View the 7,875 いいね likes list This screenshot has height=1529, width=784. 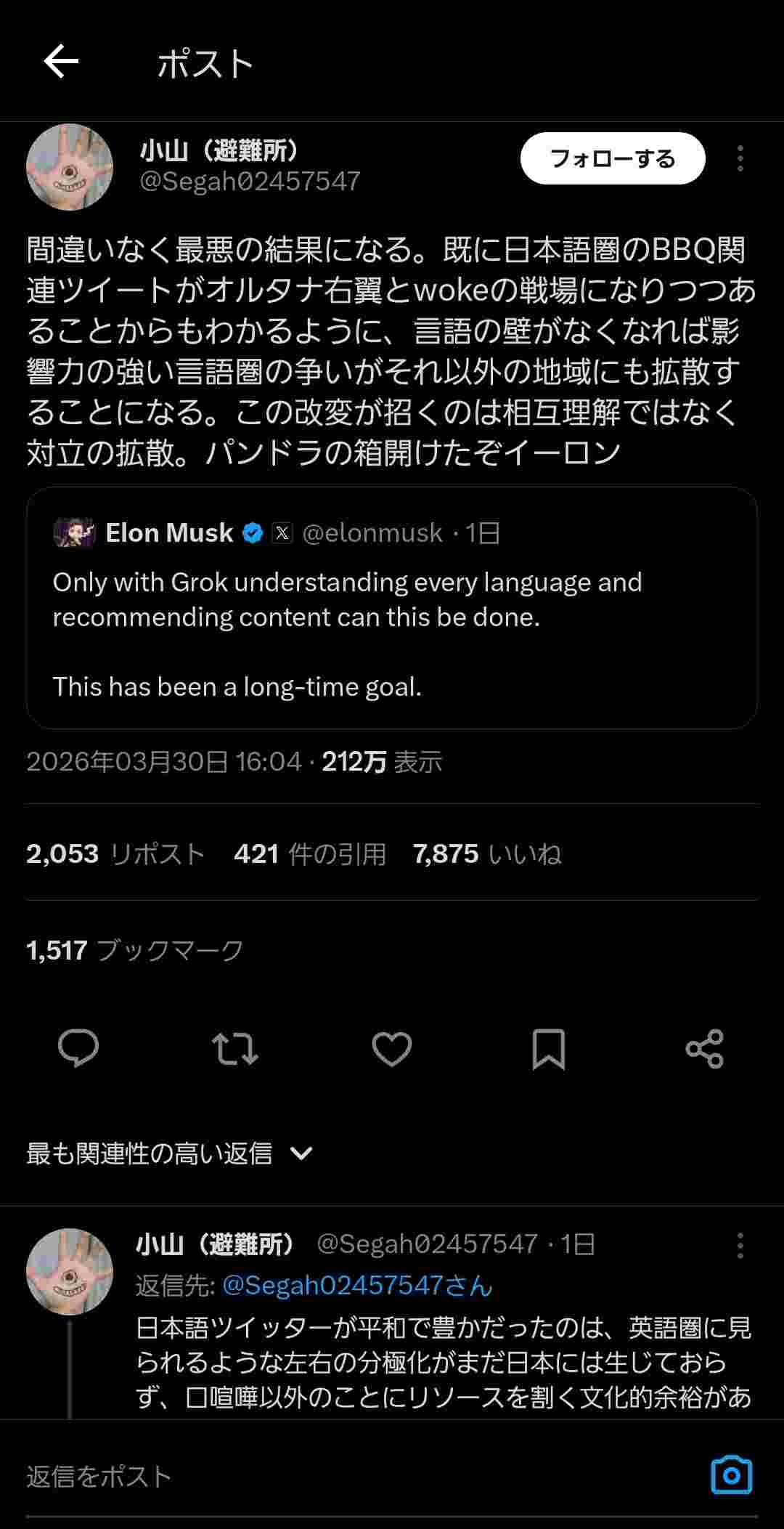point(487,853)
